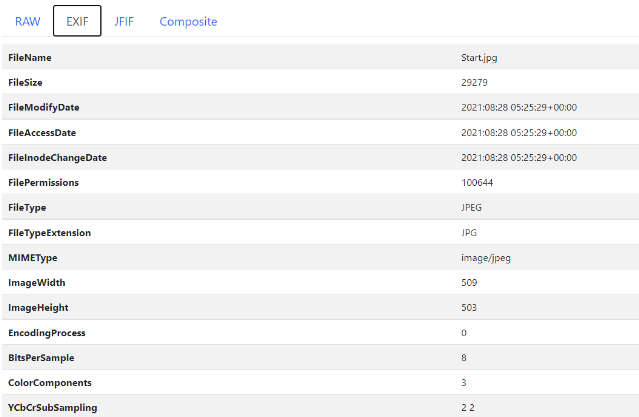Click the FileTypeExtension label
The height and width of the screenshot is (417, 639).
[49, 233]
